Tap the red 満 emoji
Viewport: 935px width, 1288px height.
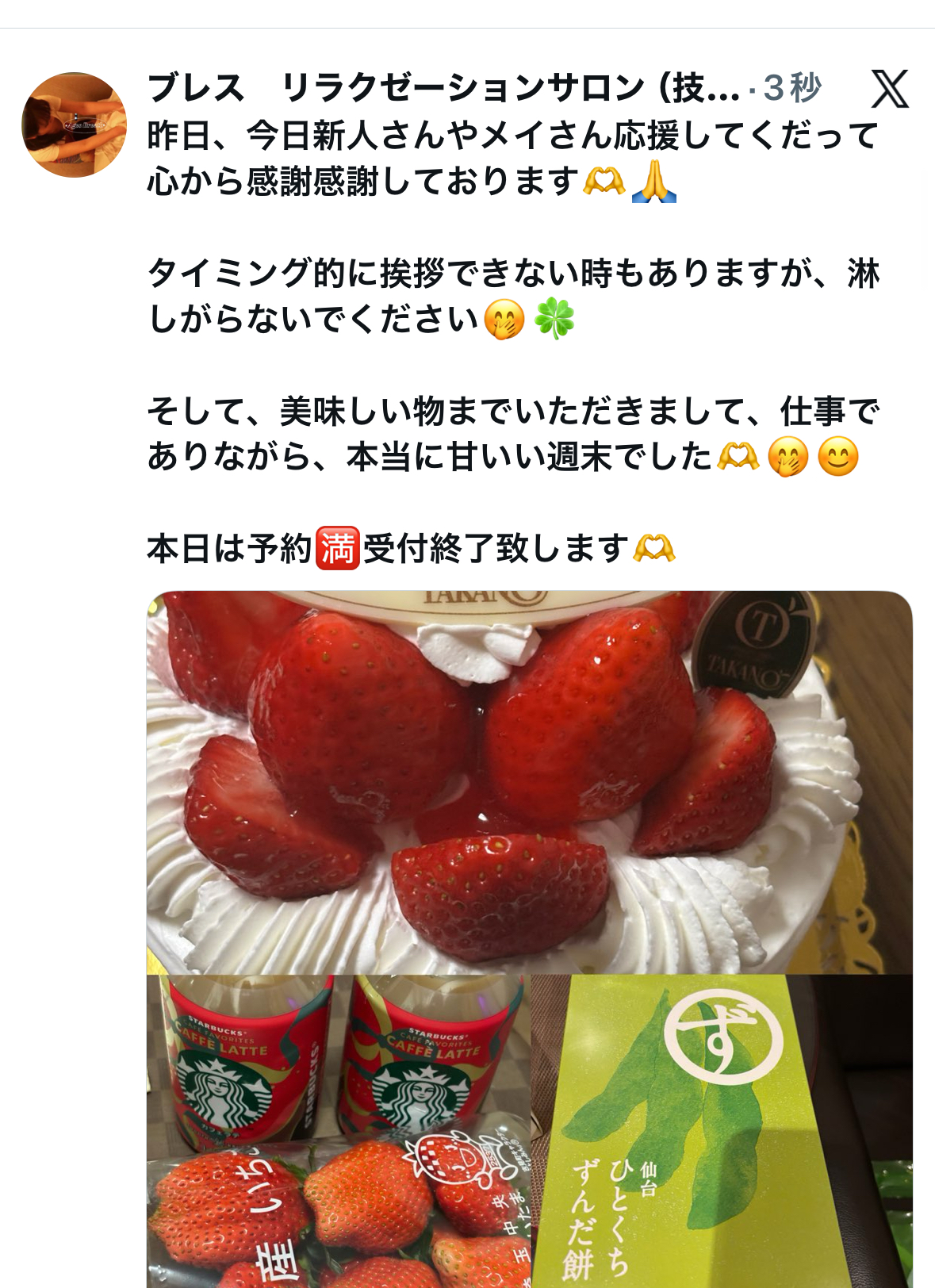(x=338, y=548)
